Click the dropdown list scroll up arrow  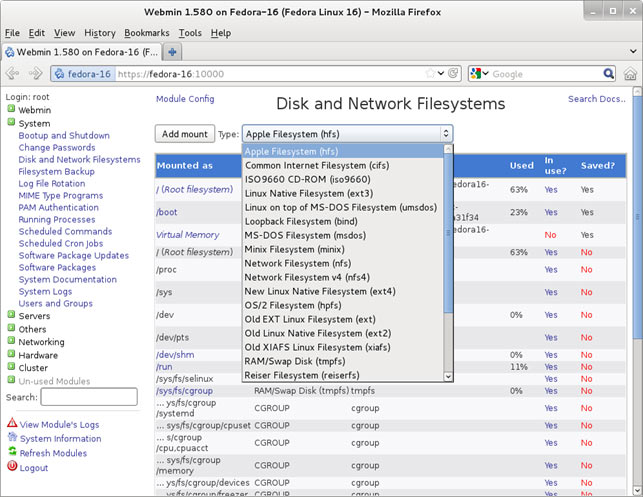(x=448, y=148)
